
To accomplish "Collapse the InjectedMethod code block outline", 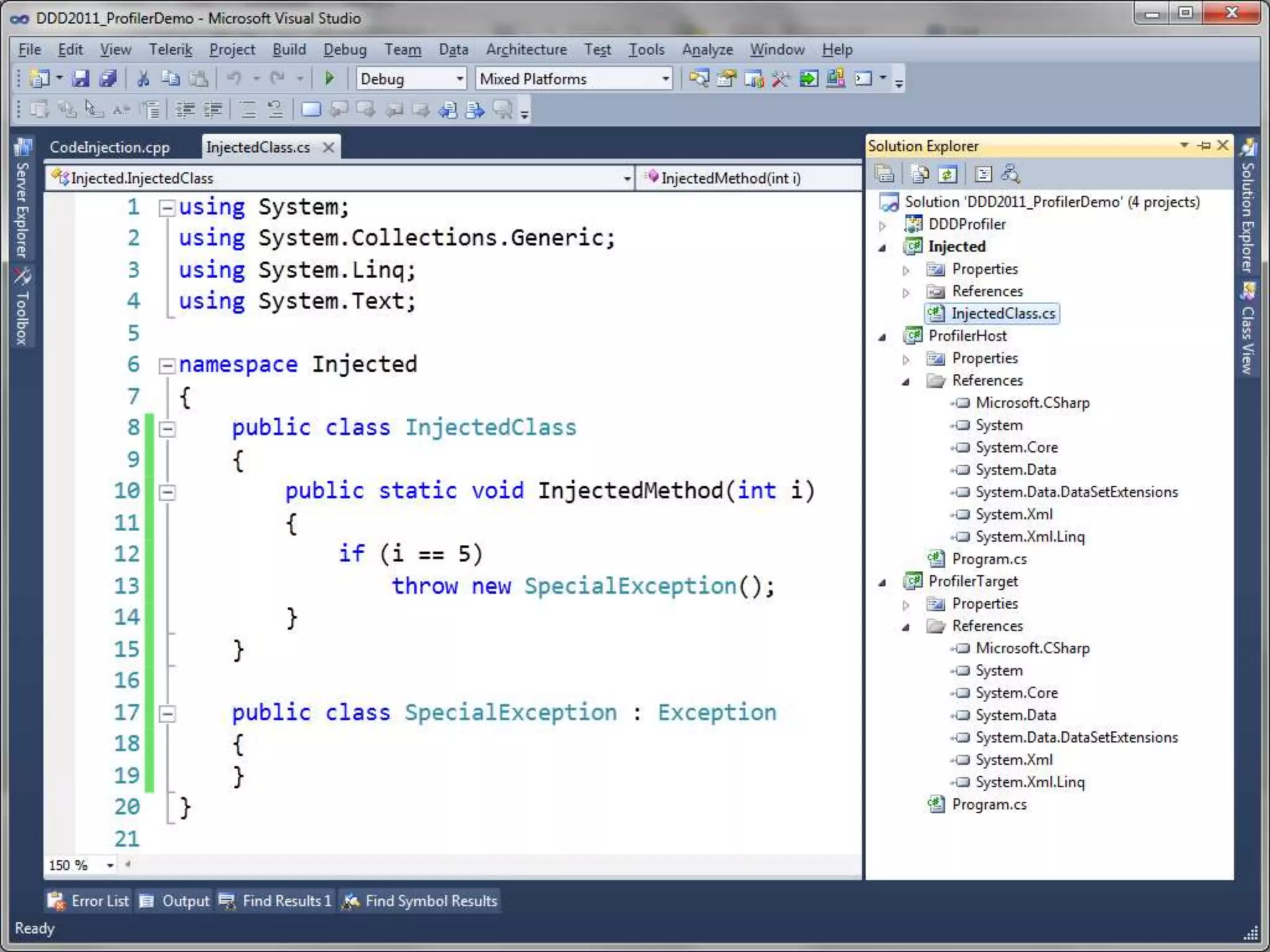I will click(167, 492).
